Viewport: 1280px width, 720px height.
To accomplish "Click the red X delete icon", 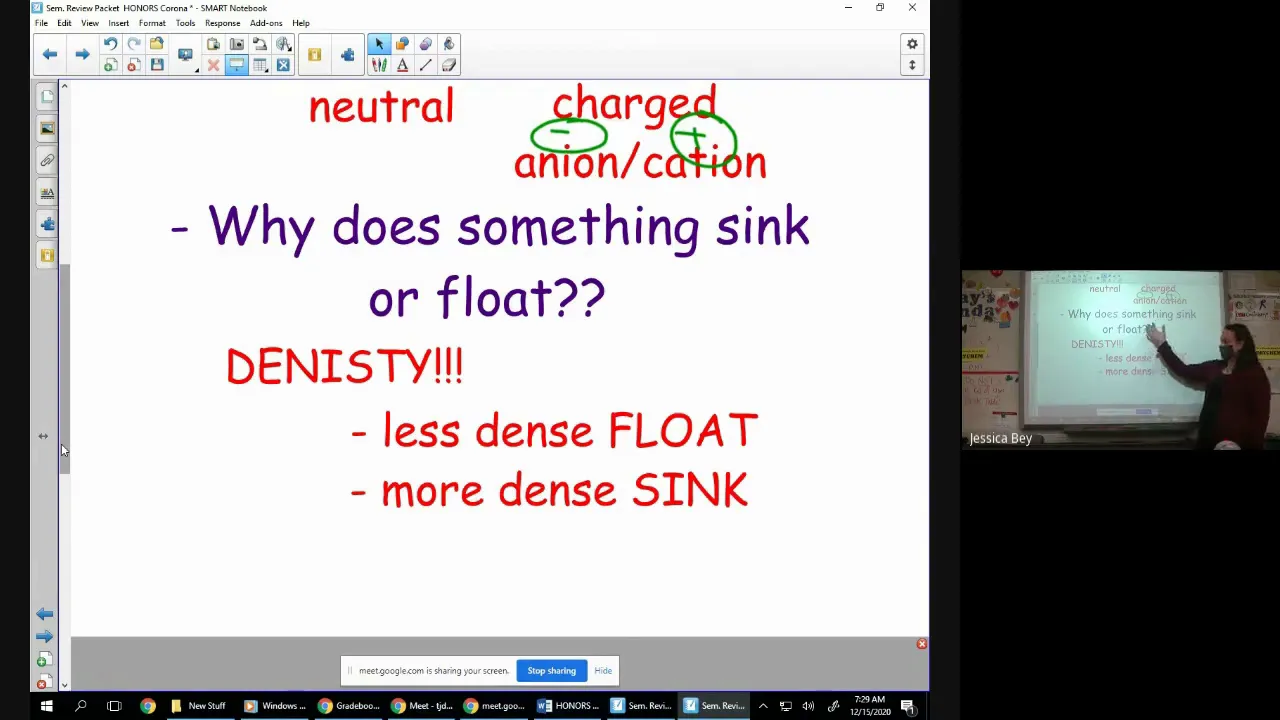I will (x=213, y=65).
